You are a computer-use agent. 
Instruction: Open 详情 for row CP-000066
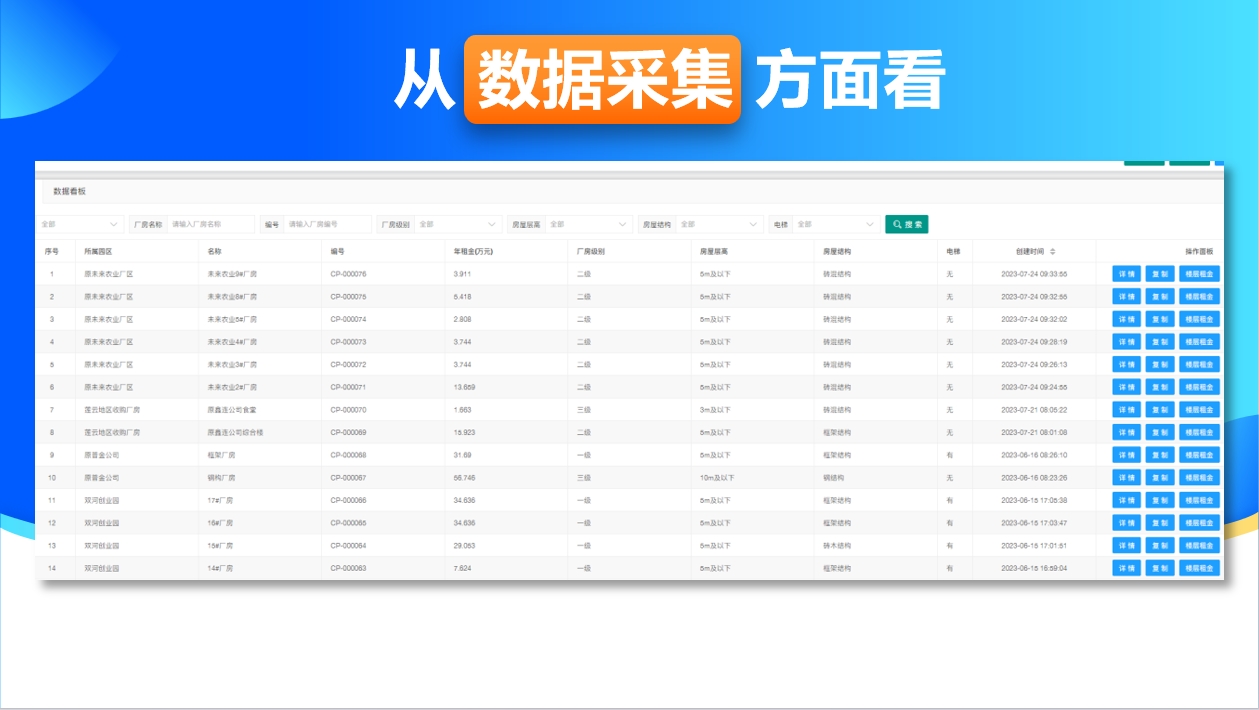pos(1127,500)
